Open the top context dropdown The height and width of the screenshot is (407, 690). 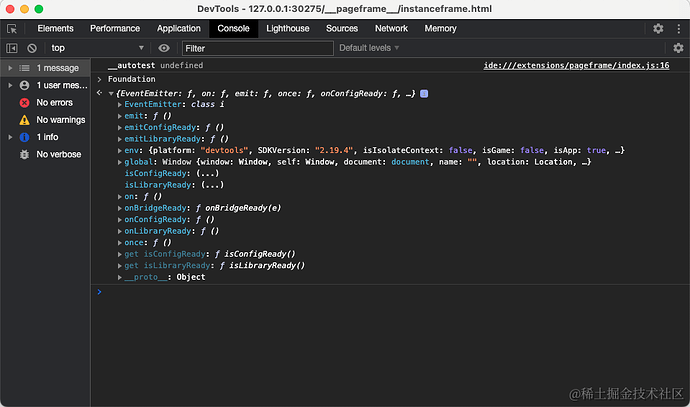[x=97, y=48]
